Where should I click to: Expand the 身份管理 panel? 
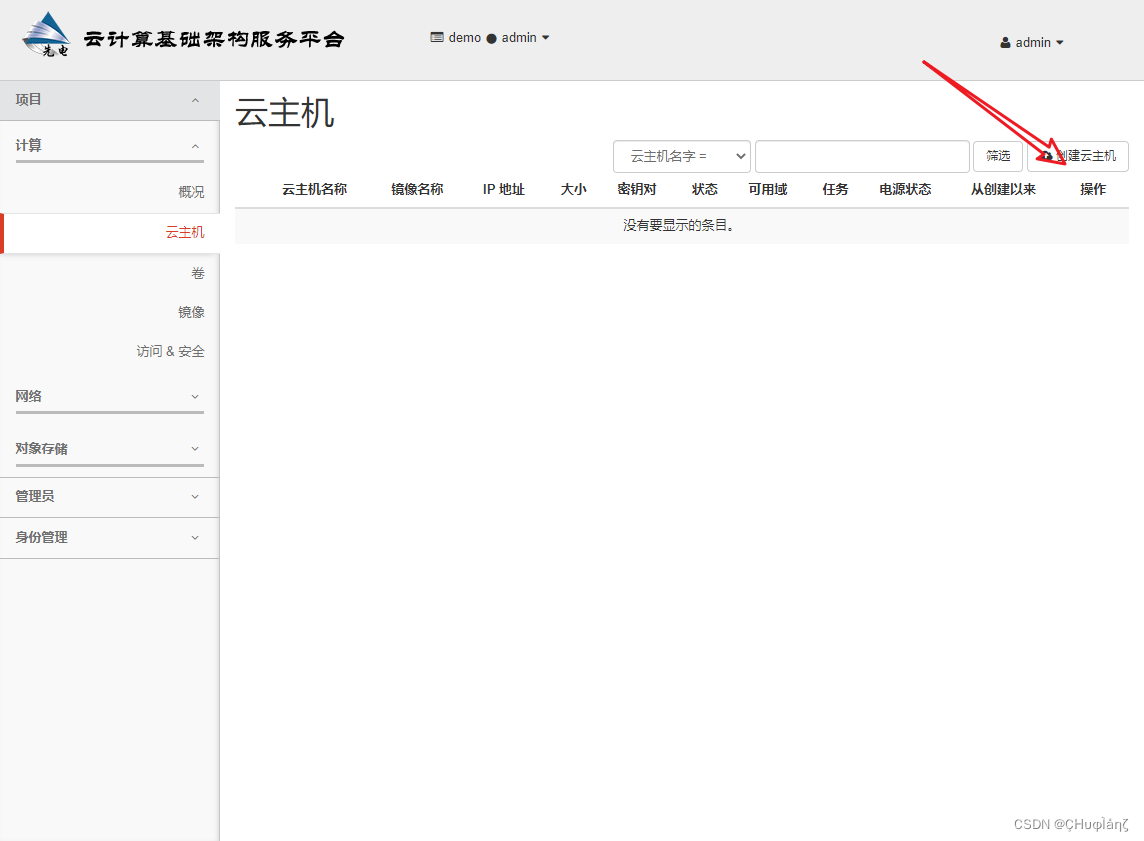[x=109, y=538]
